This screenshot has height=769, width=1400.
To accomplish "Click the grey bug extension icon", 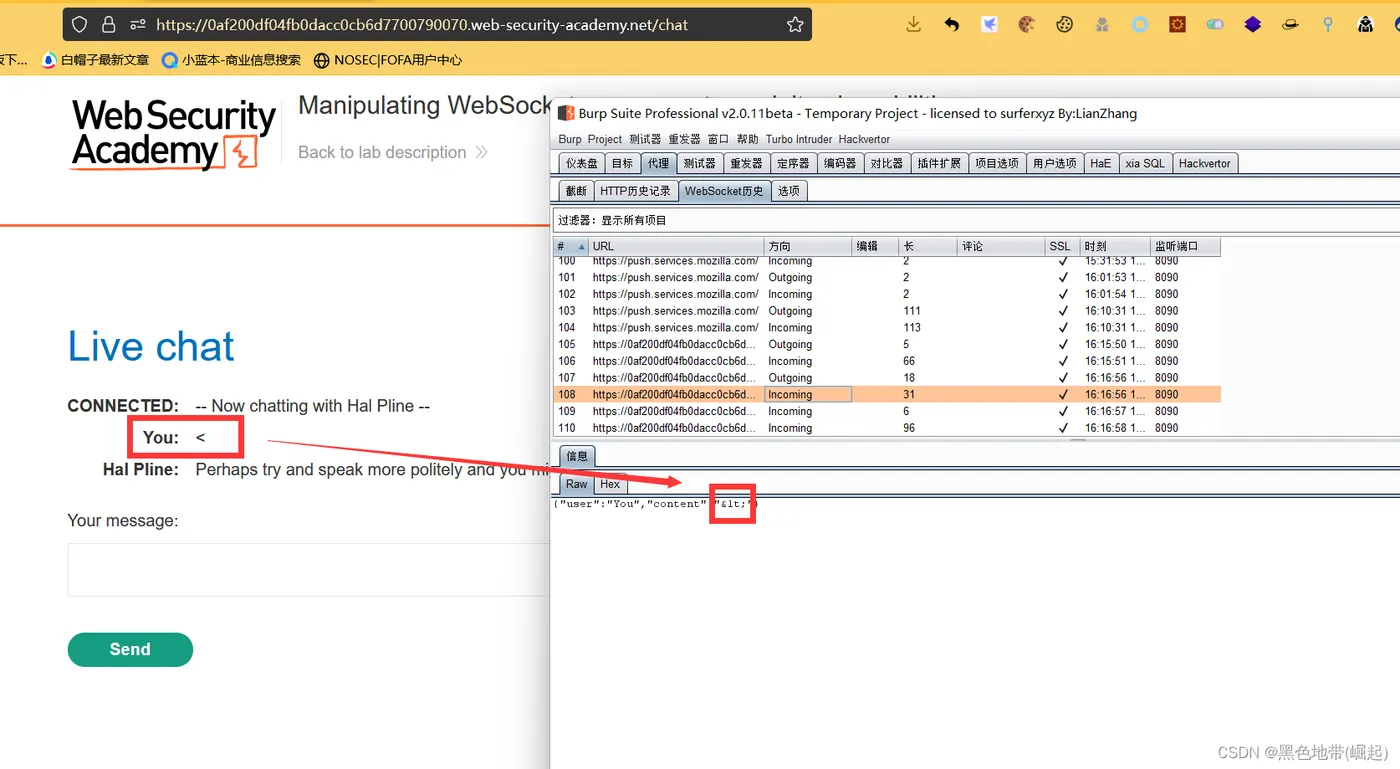I will coord(1102,25).
